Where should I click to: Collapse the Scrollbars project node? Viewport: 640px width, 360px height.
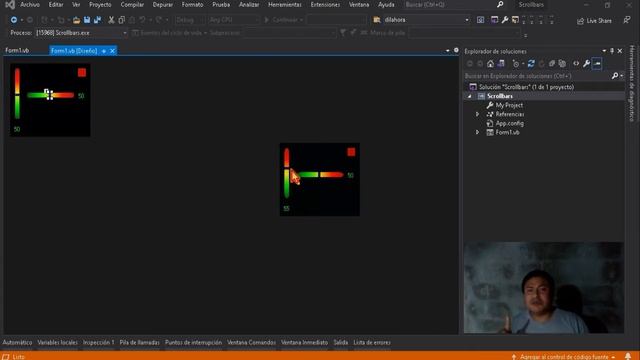tap(470, 96)
